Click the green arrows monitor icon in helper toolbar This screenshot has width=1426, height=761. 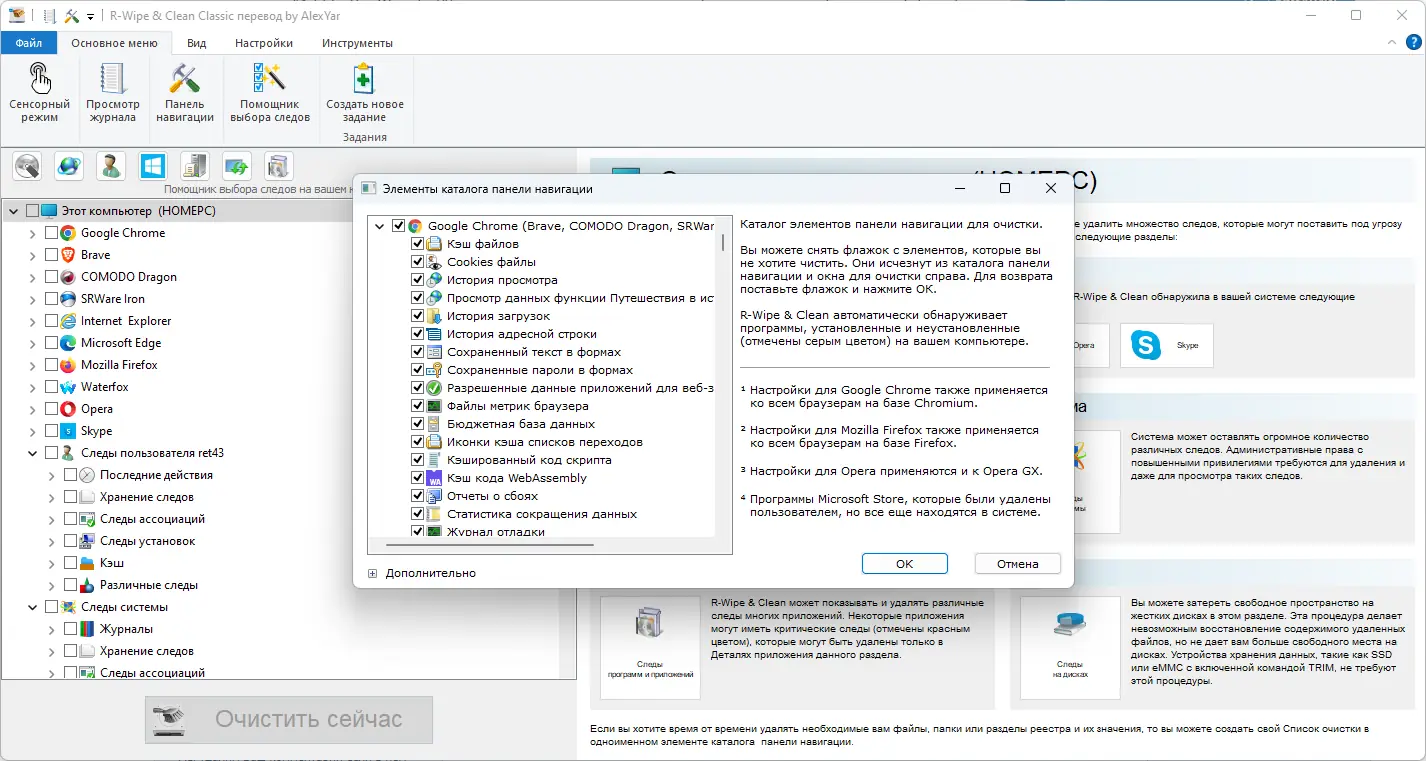(236, 166)
